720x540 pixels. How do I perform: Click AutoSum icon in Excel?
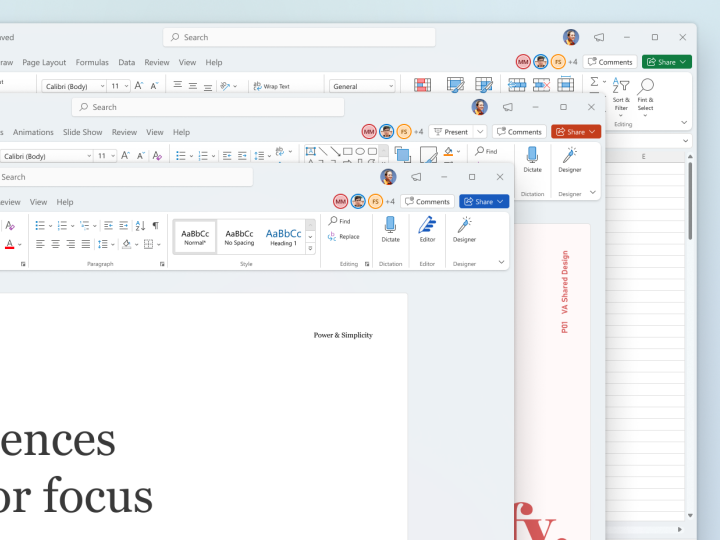(x=594, y=82)
